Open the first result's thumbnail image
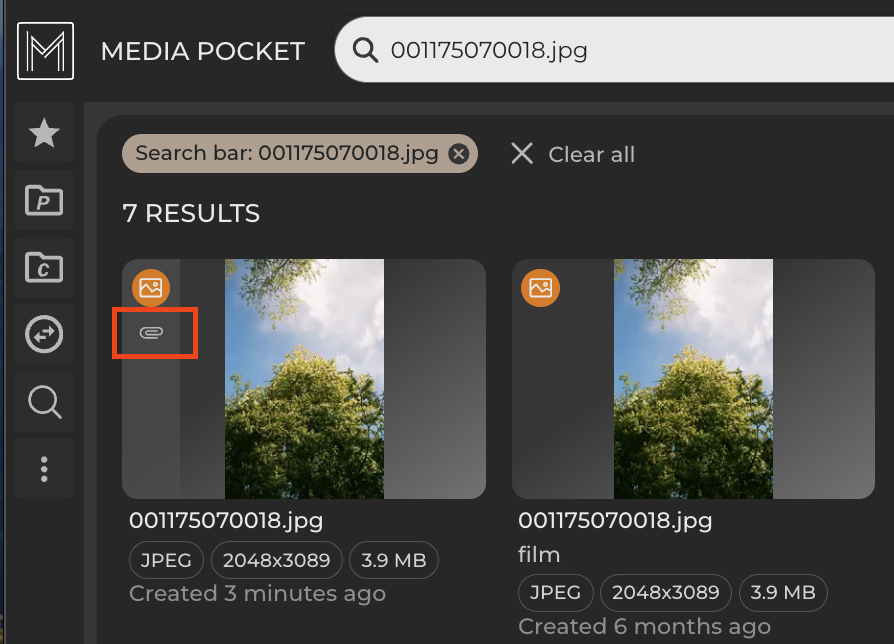This screenshot has width=894, height=644. point(303,379)
